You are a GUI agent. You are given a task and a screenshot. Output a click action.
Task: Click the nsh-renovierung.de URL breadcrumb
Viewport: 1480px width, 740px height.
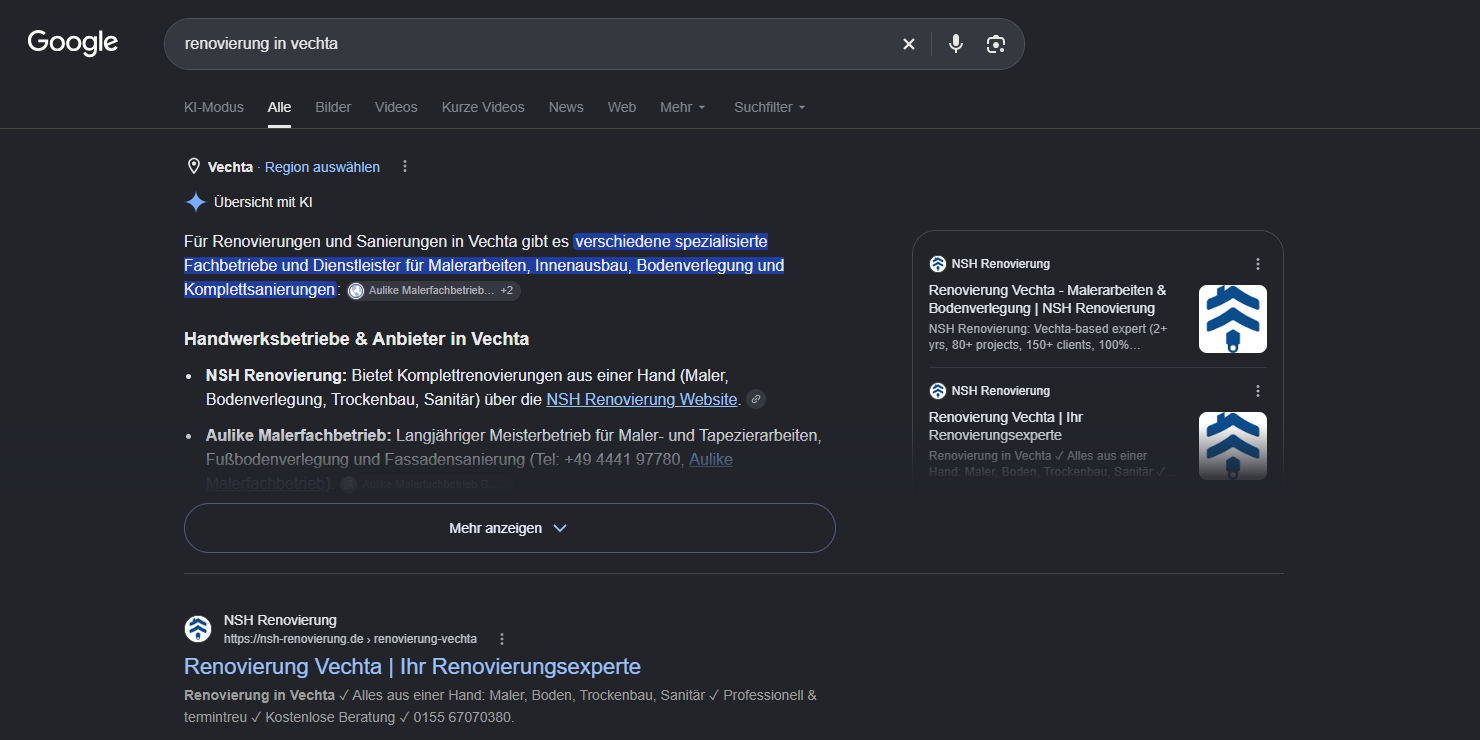coord(350,639)
